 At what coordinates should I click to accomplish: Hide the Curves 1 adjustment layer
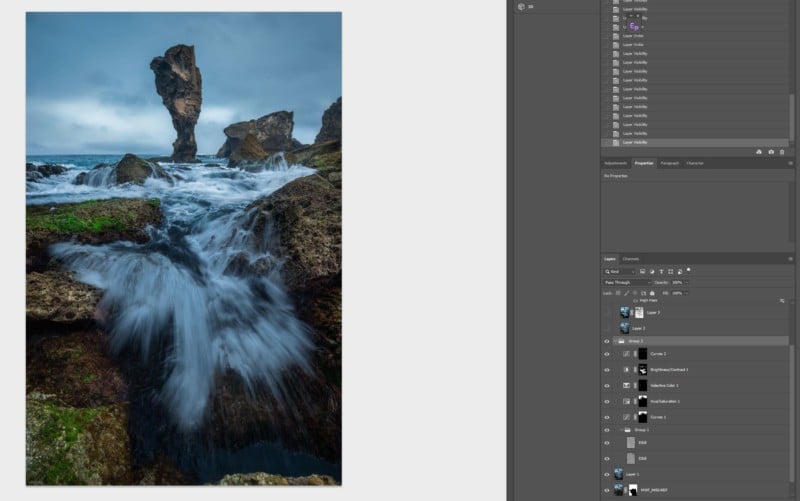(x=607, y=417)
